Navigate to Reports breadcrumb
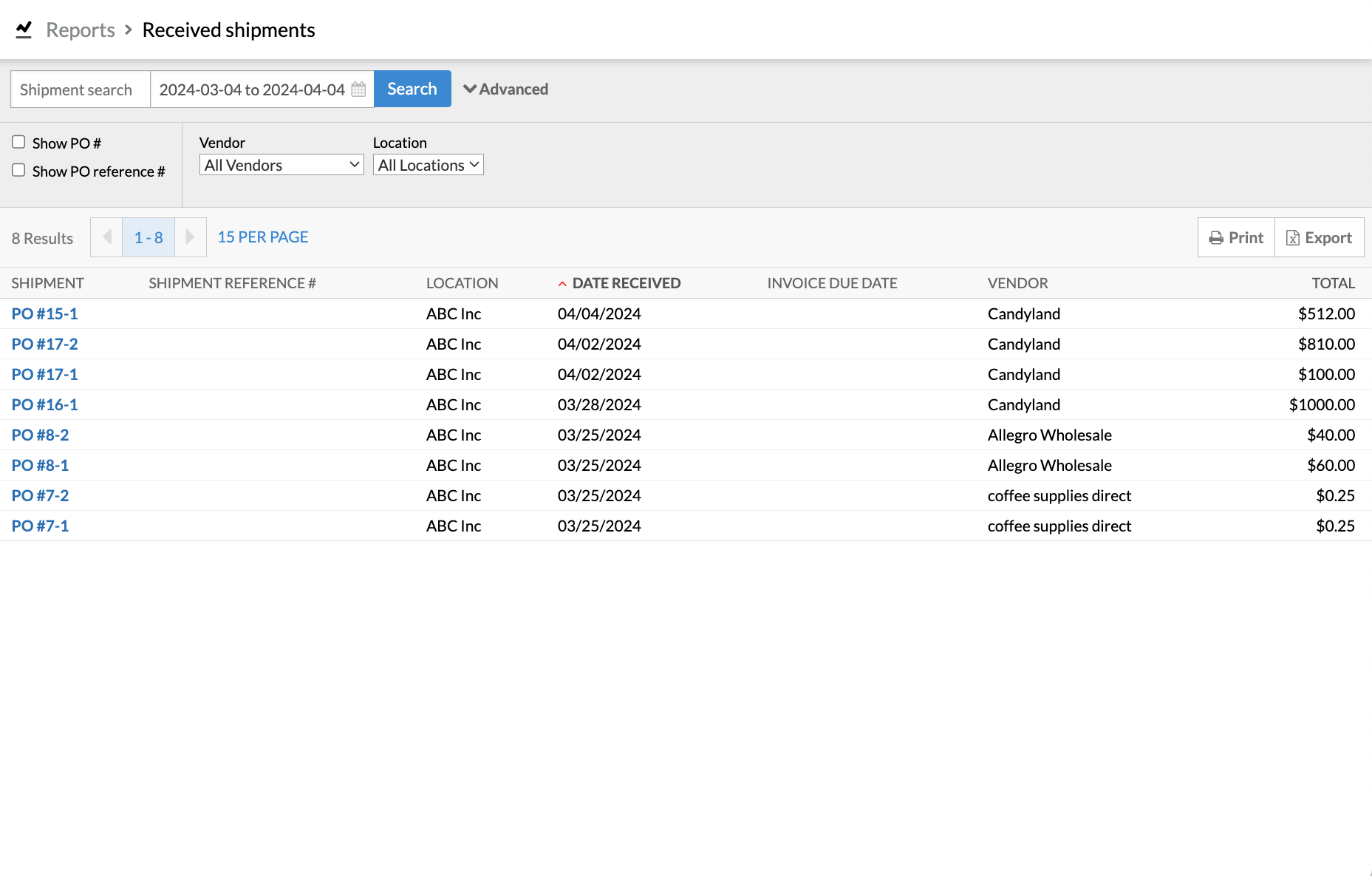The width and height of the screenshot is (1372, 876). coord(81,30)
